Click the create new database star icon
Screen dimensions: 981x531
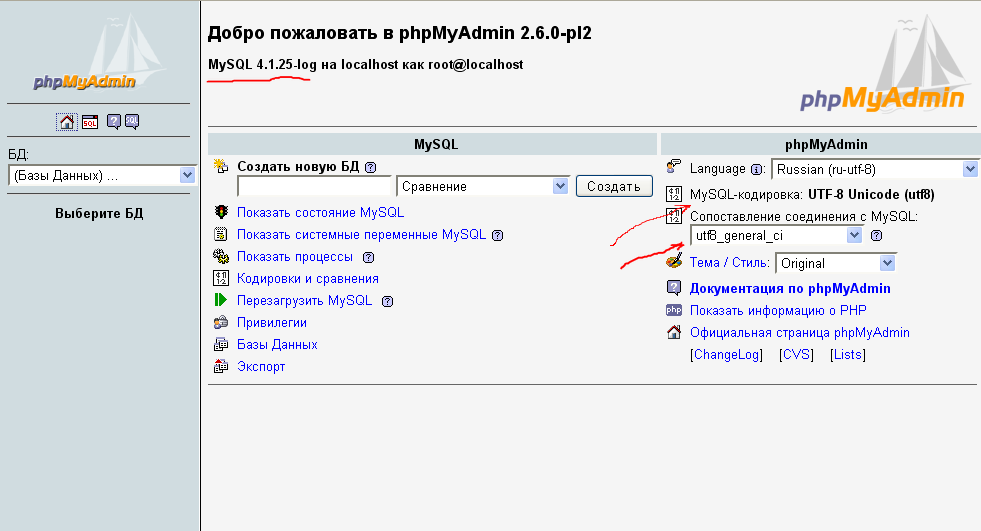pyautogui.click(x=221, y=166)
